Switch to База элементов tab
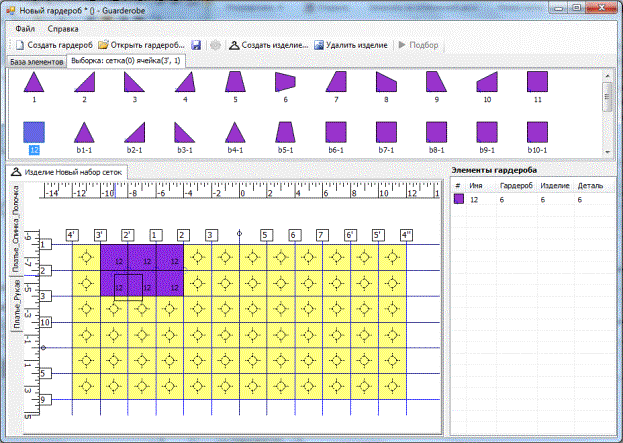The width and height of the screenshot is (623, 443). (36, 62)
